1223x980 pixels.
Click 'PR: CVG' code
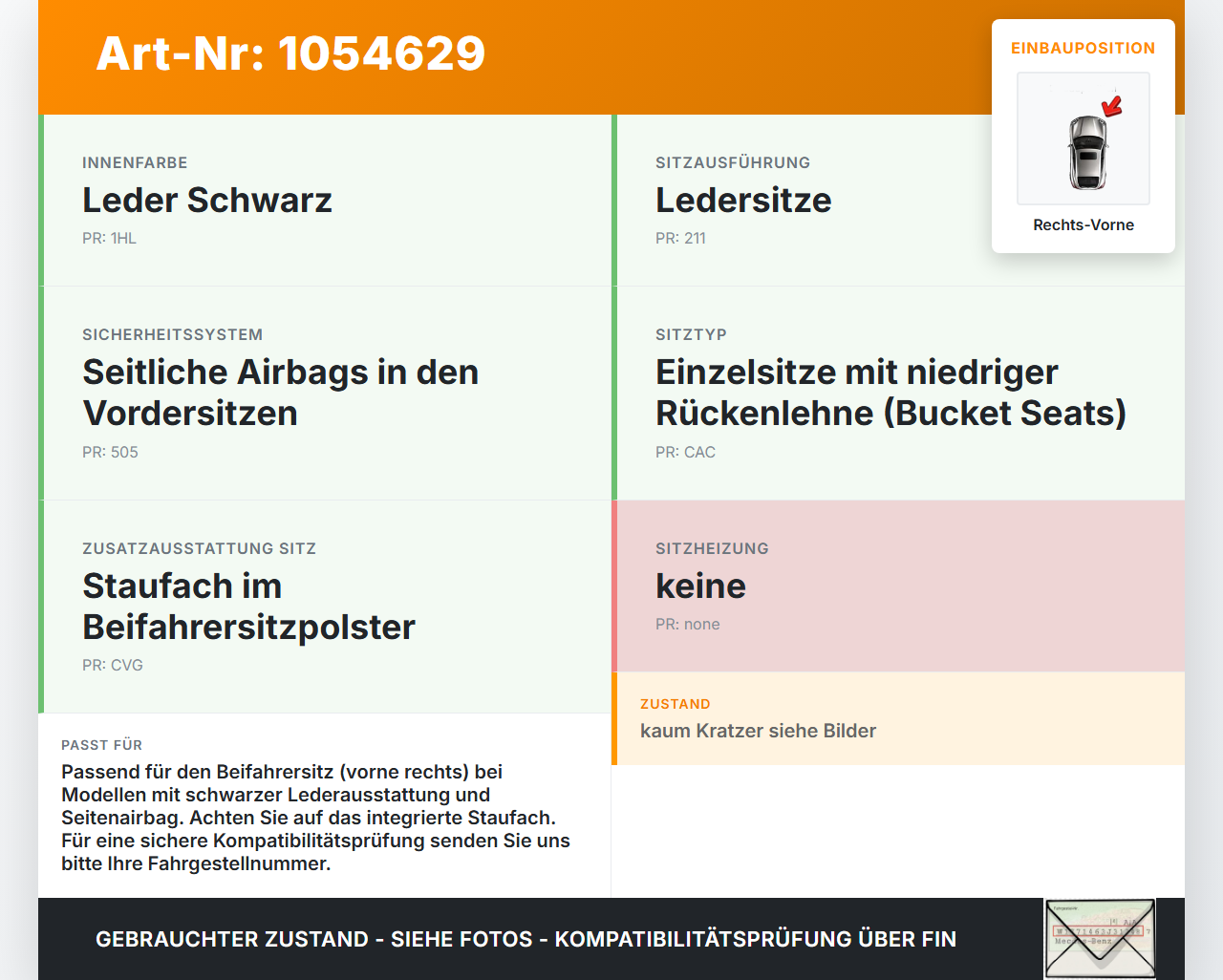(113, 665)
